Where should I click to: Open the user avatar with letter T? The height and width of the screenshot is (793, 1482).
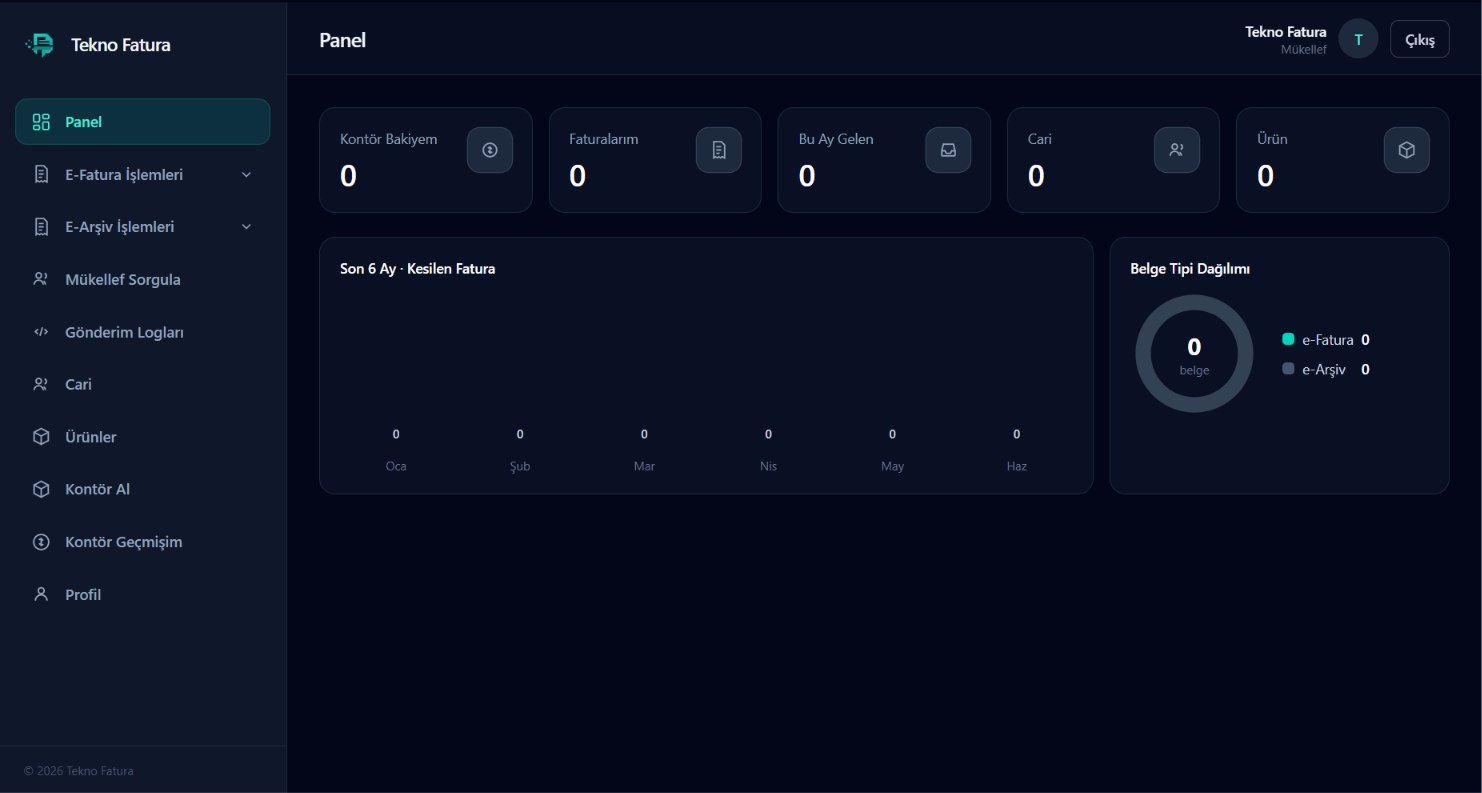click(x=1358, y=39)
